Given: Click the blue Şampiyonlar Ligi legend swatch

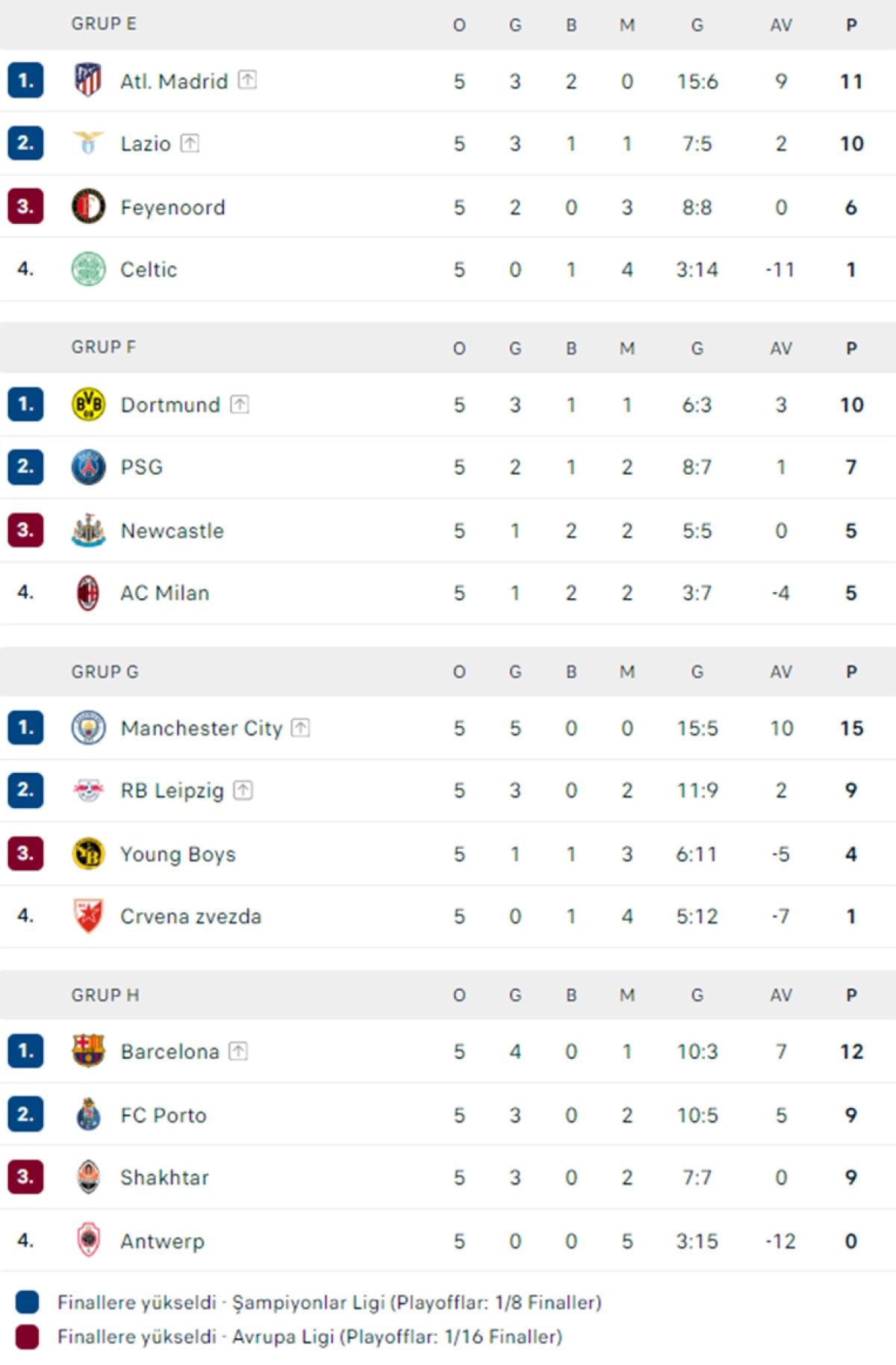Looking at the screenshot, I should pos(27,1302).
